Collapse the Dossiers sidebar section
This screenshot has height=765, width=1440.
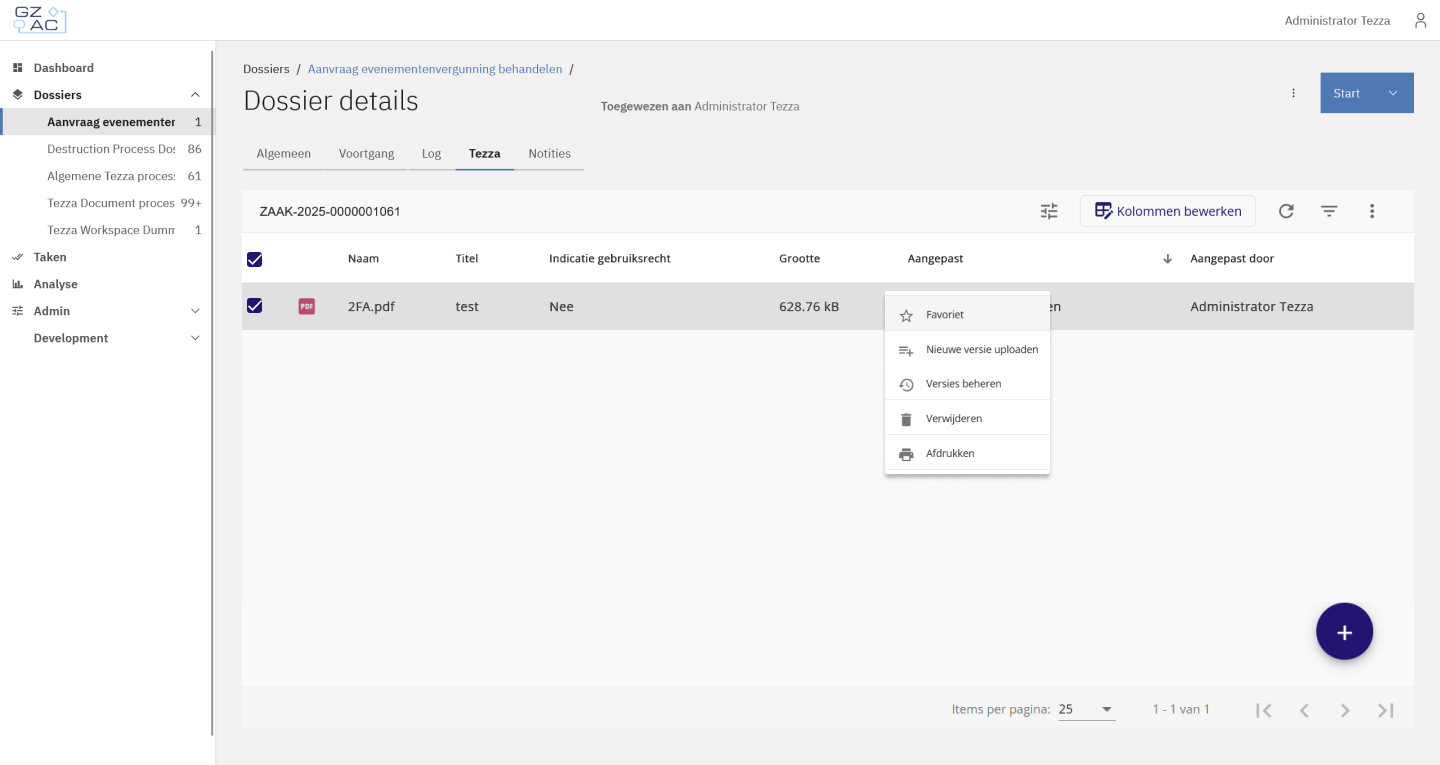pyautogui.click(x=195, y=95)
